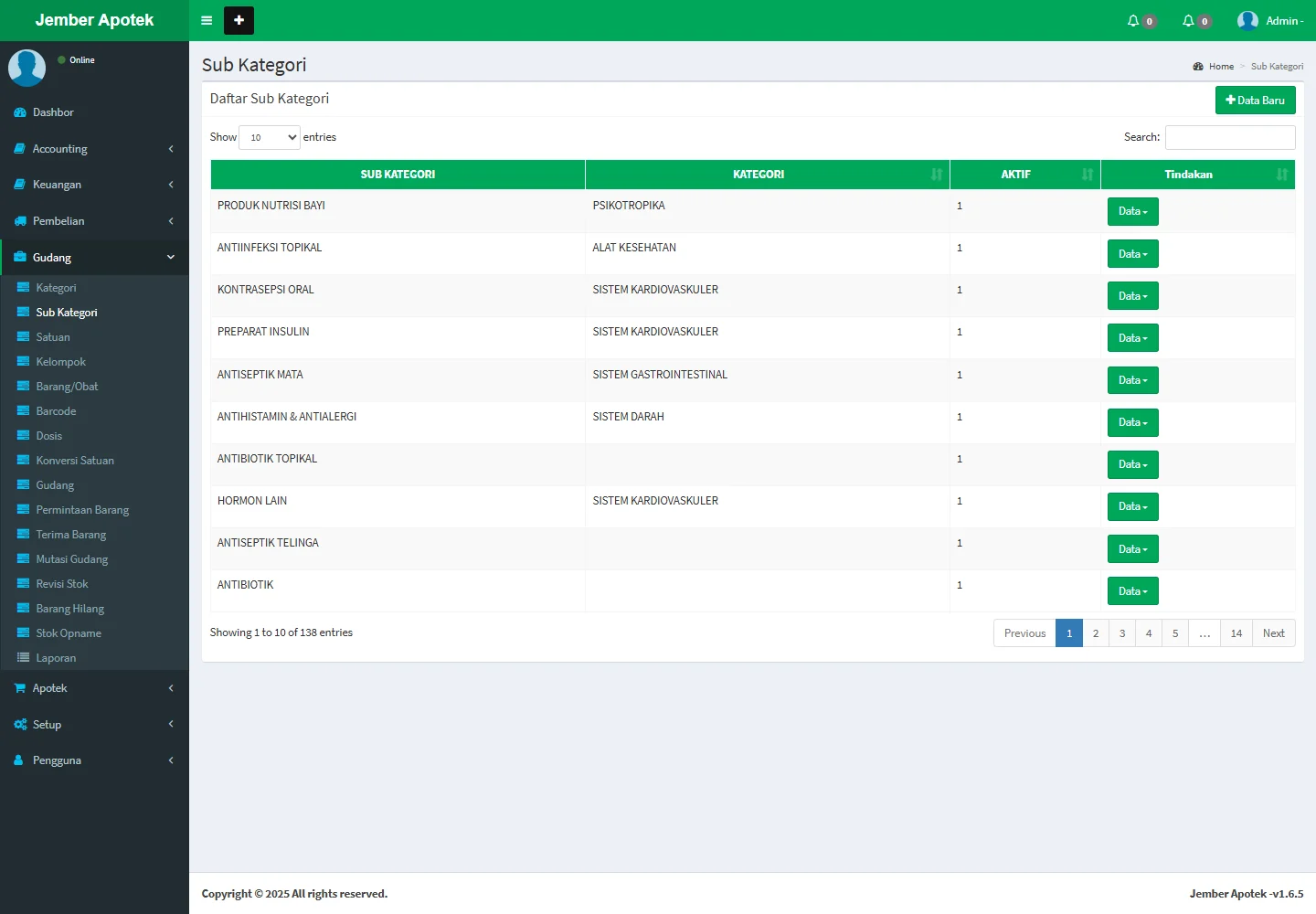Viewport: 1316px width, 914px height.
Task: Open the second notification bell
Action: pyautogui.click(x=1189, y=20)
